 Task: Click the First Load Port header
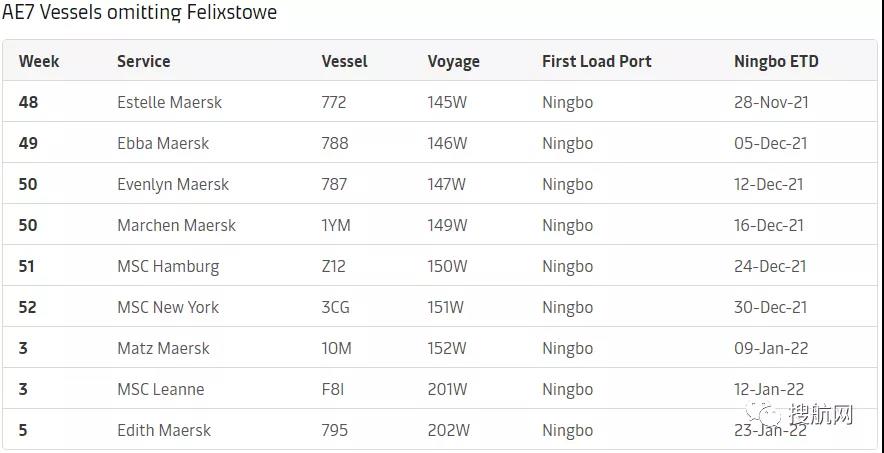[596, 61]
